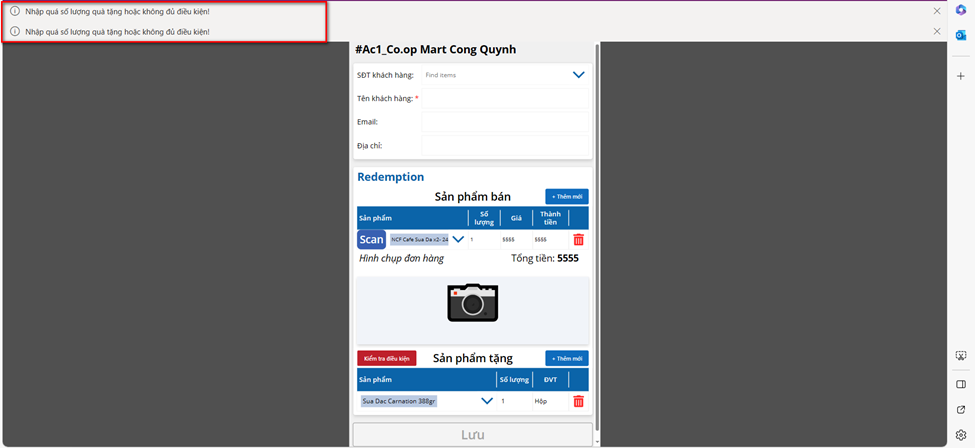The height and width of the screenshot is (448, 975).
Task: Expand the Sua Dac Carnation dropdown
Action: (x=488, y=401)
